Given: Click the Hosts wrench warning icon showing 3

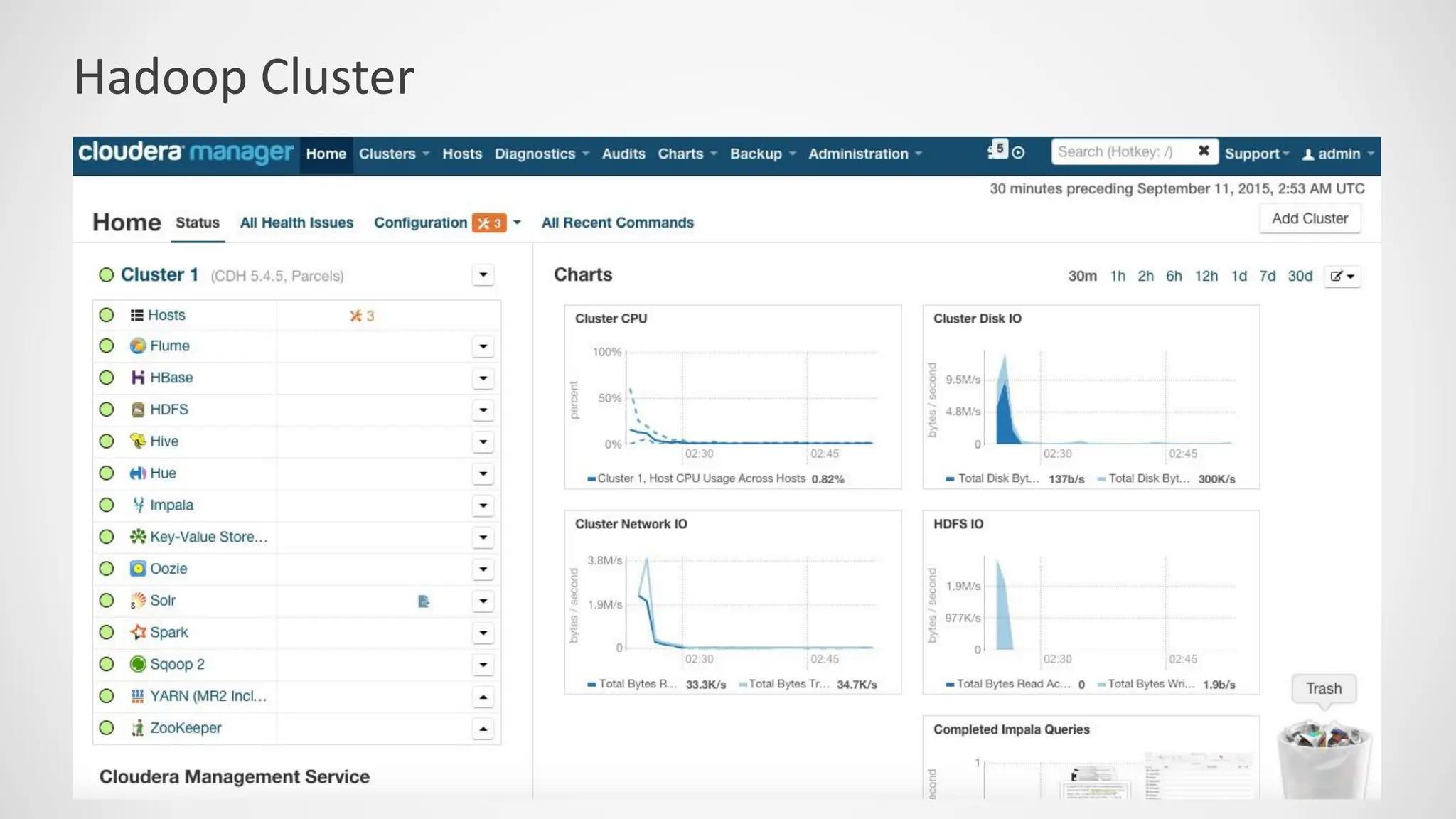Looking at the screenshot, I should coord(362,316).
